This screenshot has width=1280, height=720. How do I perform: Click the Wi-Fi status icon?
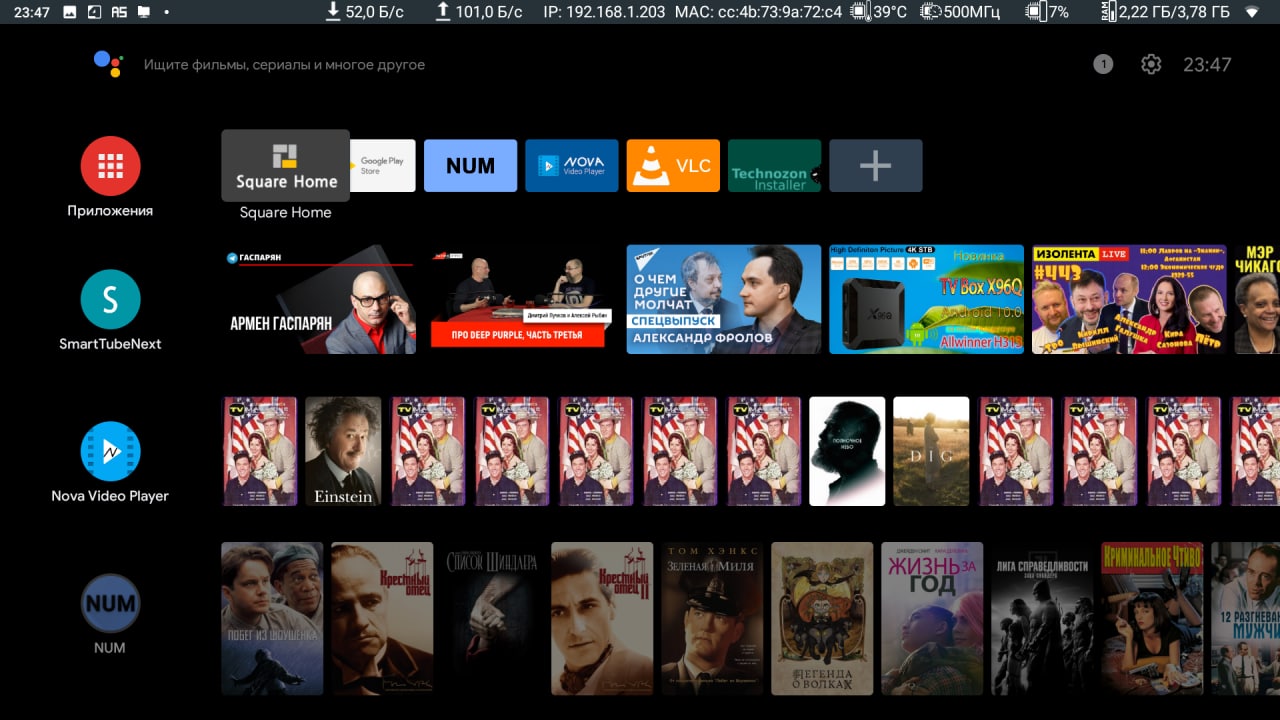(1252, 12)
